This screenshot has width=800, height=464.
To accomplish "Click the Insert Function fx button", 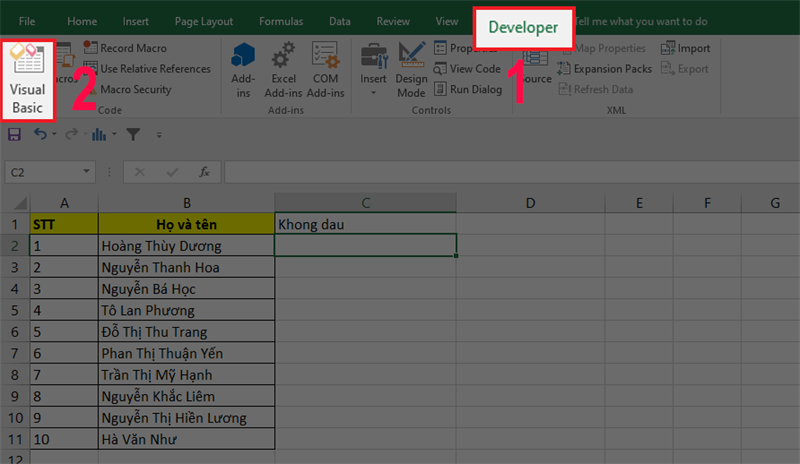I will 205,173.
